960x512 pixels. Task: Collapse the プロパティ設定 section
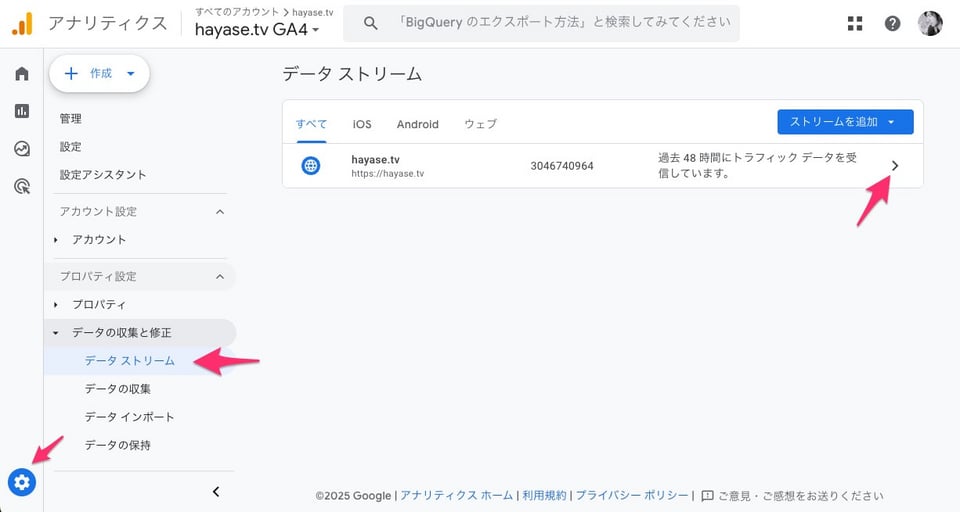coord(220,277)
